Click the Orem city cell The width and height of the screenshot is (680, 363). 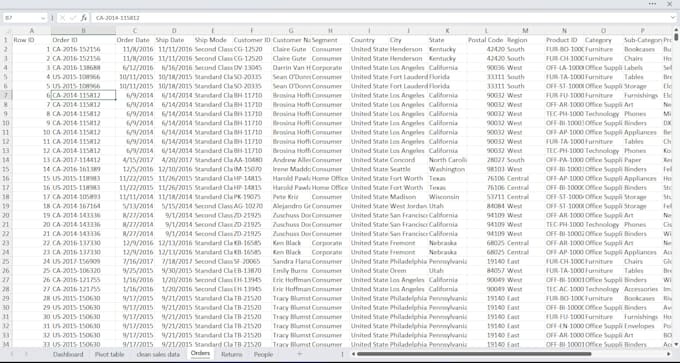pos(408,271)
